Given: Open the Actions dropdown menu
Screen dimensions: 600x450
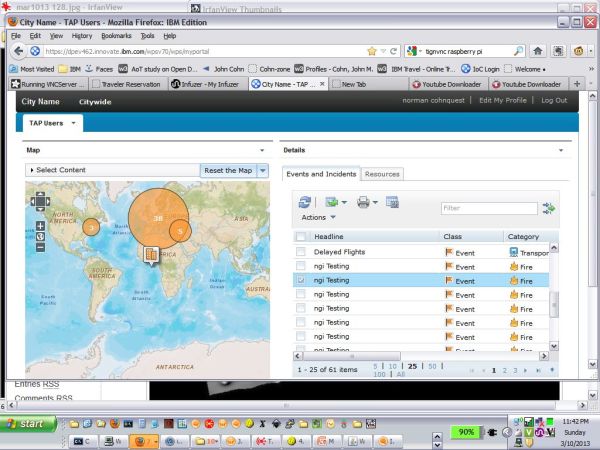Looking at the screenshot, I should tap(318, 217).
